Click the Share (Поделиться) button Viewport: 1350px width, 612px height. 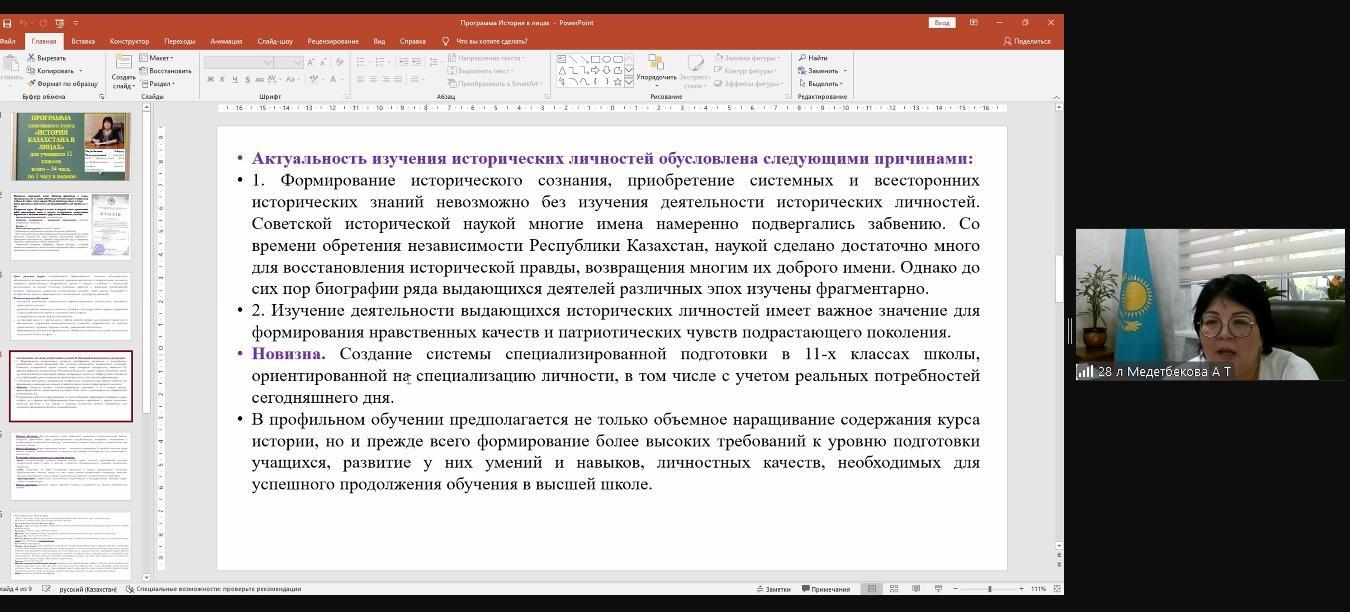pos(1027,41)
